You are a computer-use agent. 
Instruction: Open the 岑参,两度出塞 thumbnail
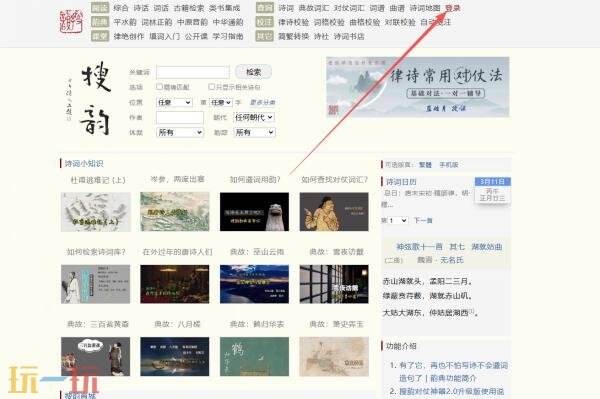(x=175, y=212)
